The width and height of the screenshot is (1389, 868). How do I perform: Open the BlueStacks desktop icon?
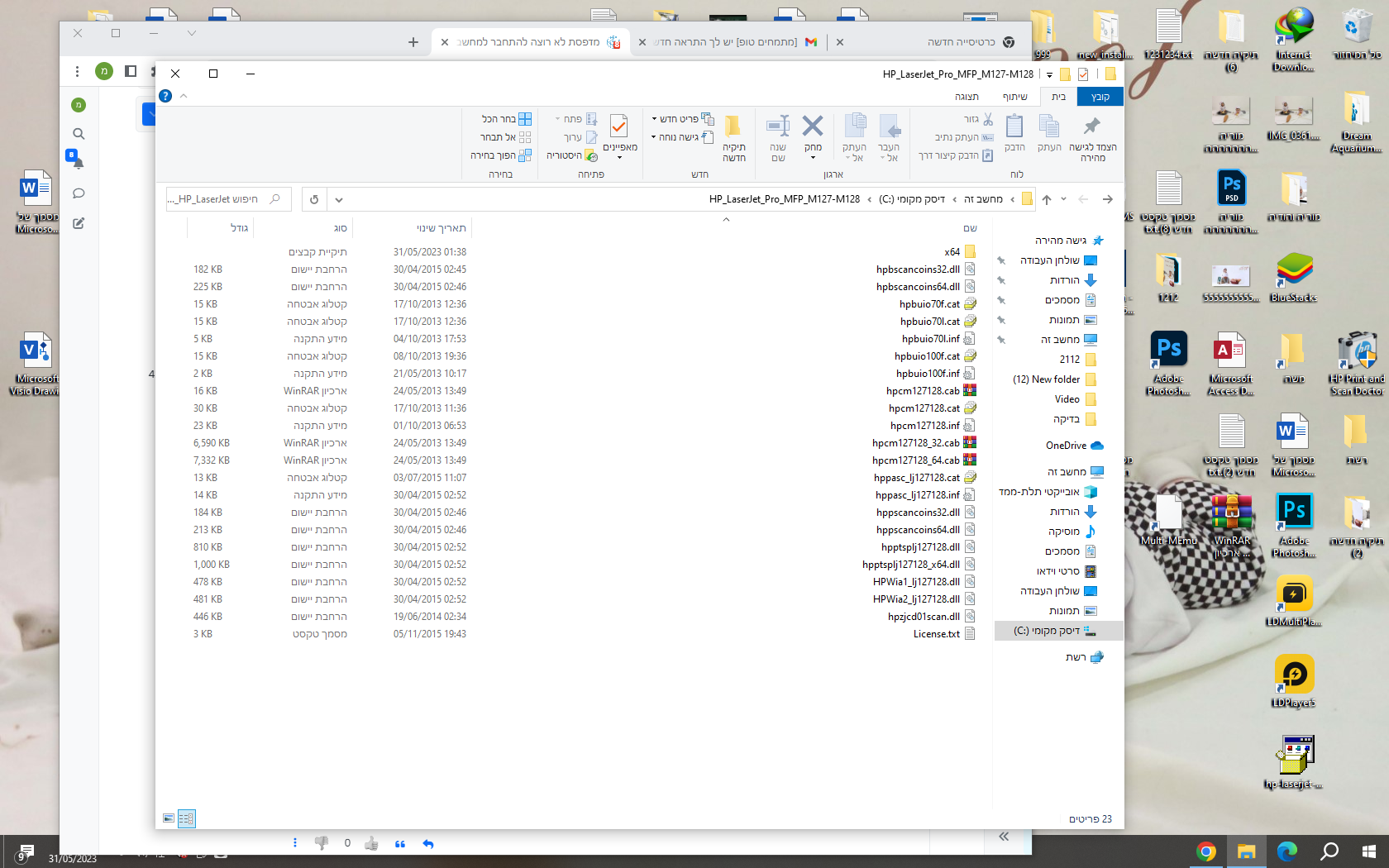pyautogui.click(x=1294, y=278)
